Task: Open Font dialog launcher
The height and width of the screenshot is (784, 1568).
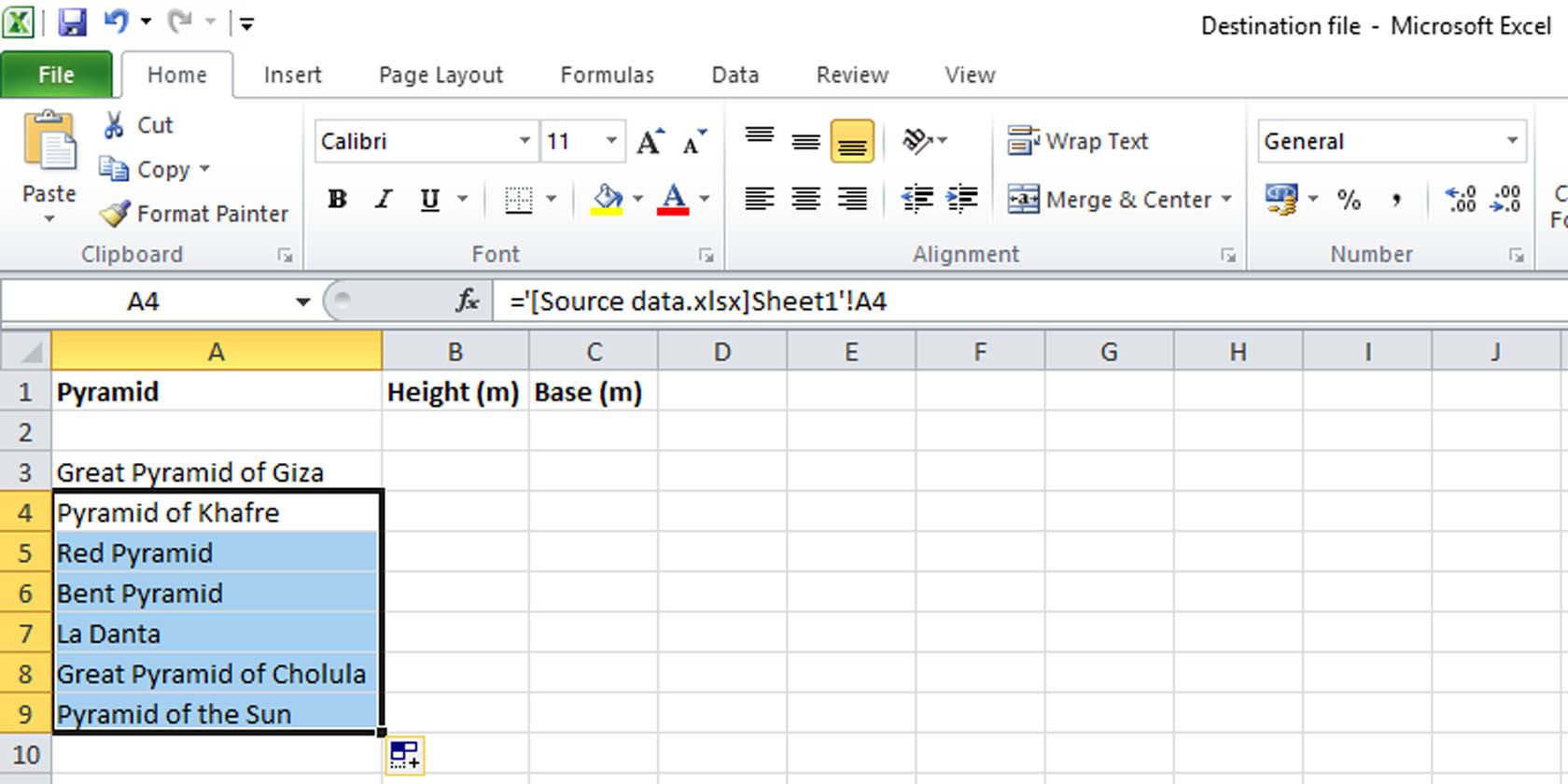Action: coord(707,255)
